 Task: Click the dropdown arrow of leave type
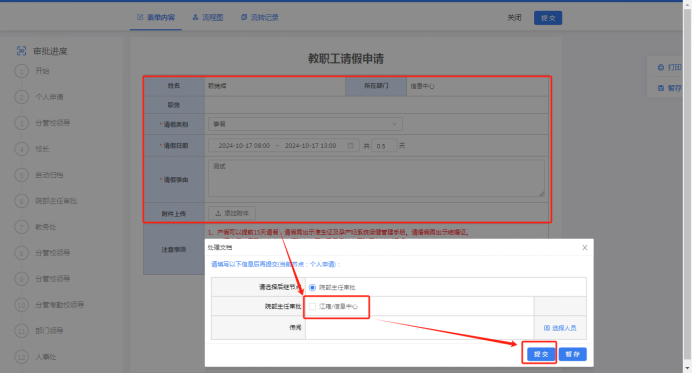tap(395, 124)
